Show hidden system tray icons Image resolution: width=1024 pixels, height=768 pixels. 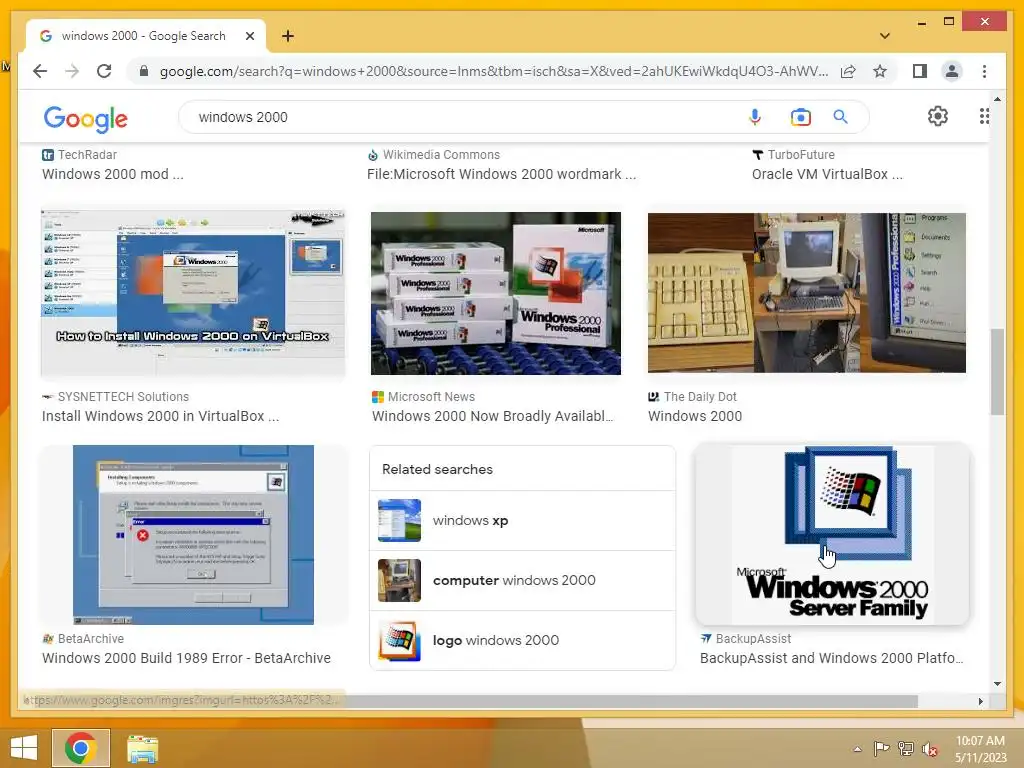pos(857,749)
